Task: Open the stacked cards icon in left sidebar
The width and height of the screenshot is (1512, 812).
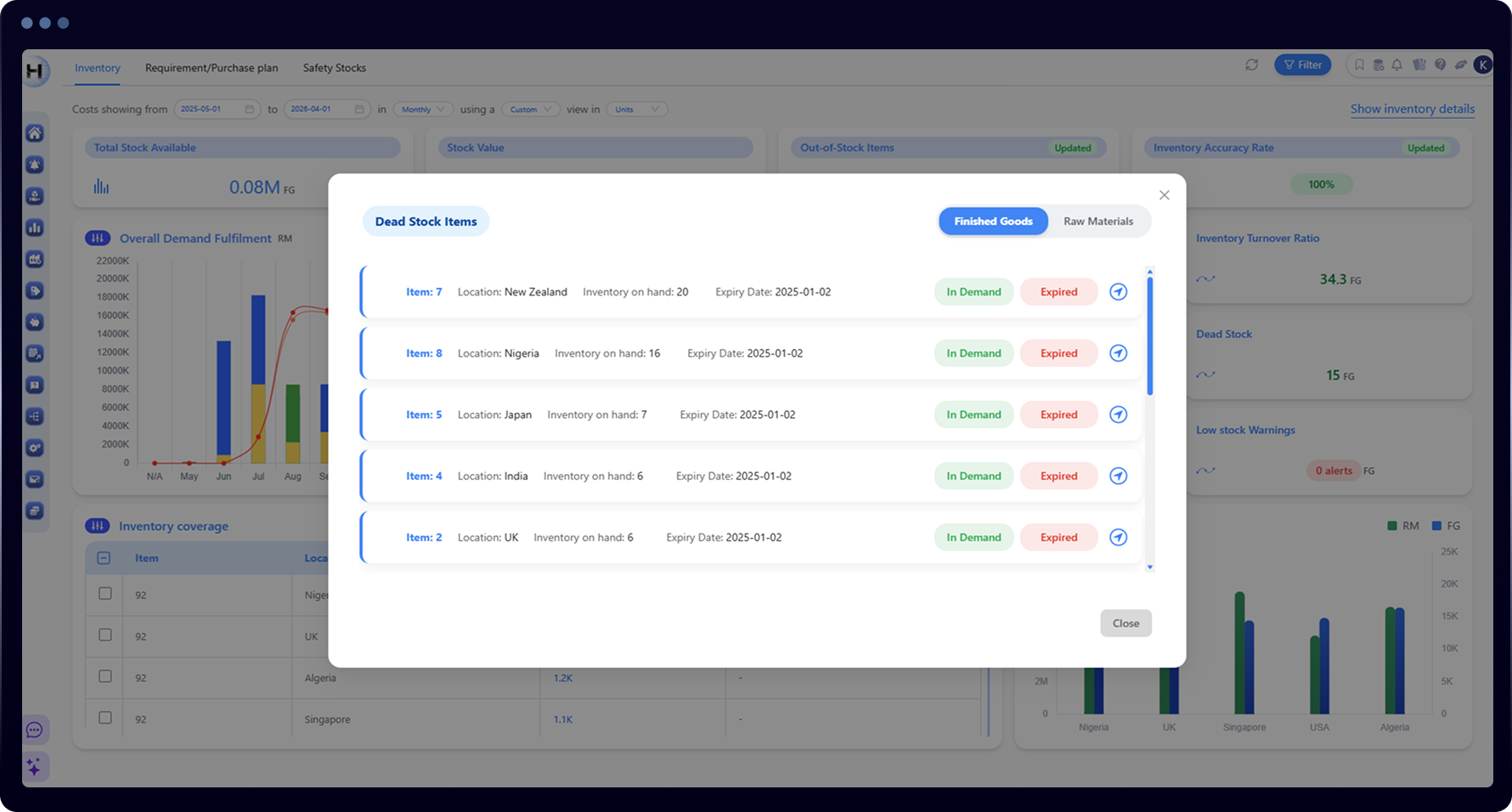Action: [35, 510]
